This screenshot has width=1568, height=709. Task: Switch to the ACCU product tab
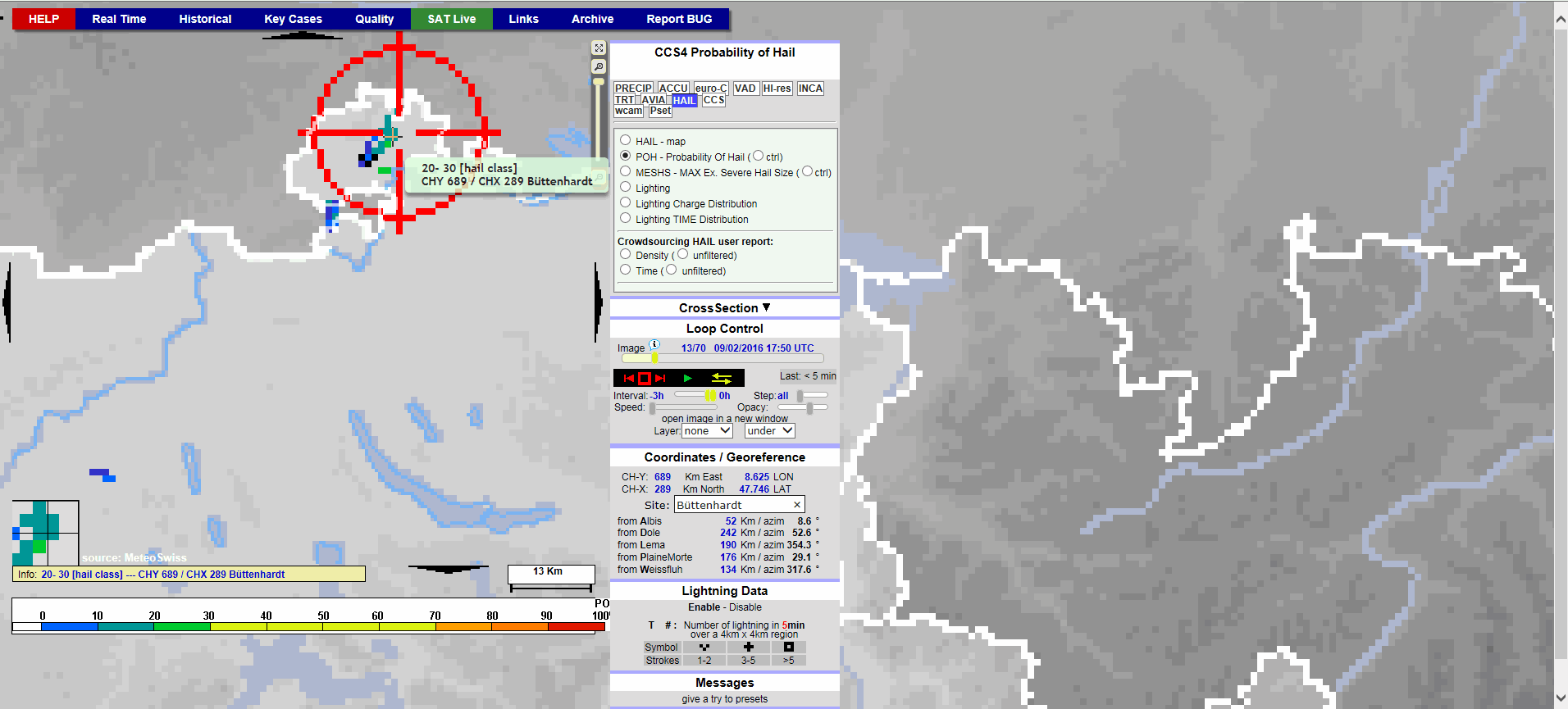click(x=673, y=89)
